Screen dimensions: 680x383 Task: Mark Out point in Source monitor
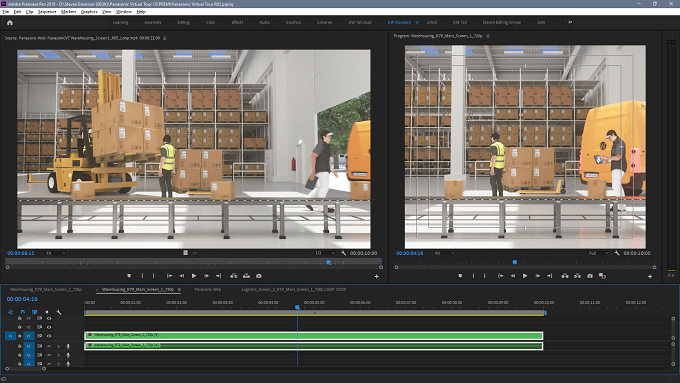tap(154, 276)
